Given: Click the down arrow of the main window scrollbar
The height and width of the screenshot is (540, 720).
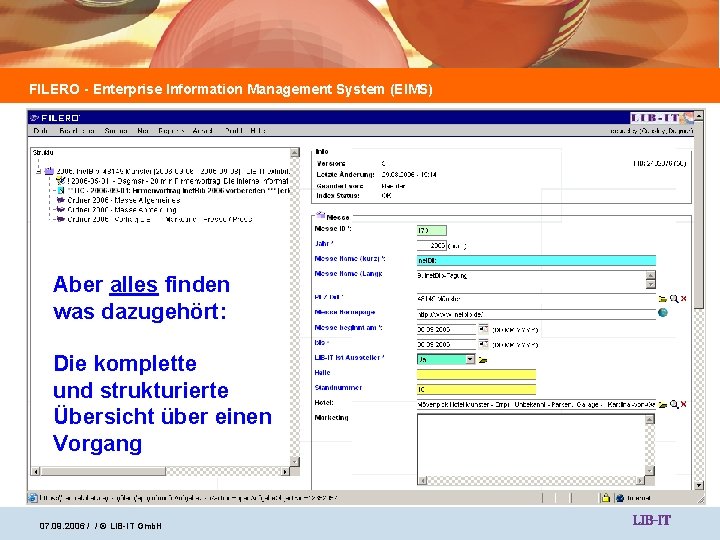Looking at the screenshot, I should pos(698,485).
